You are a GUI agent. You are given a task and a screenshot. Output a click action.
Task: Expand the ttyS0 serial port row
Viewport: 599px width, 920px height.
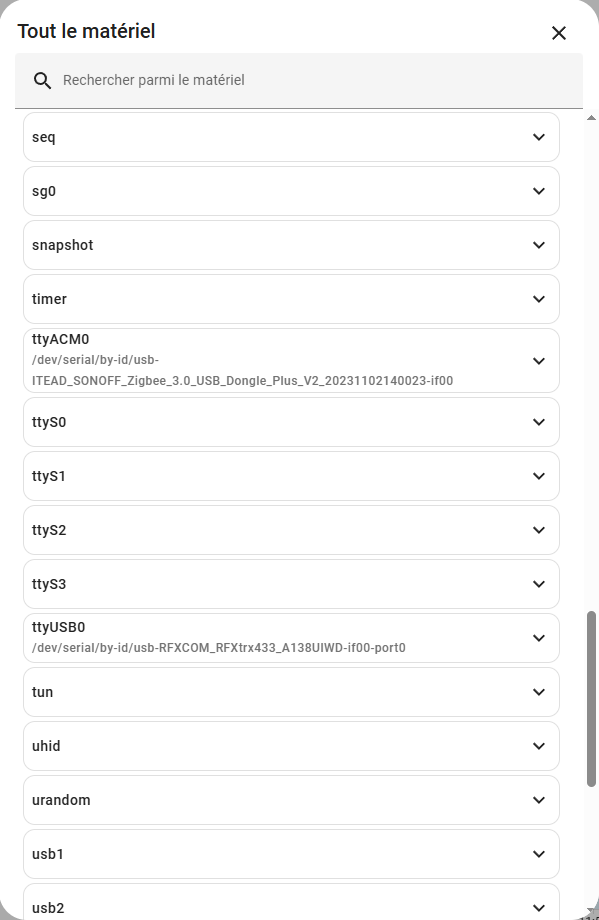click(x=291, y=422)
